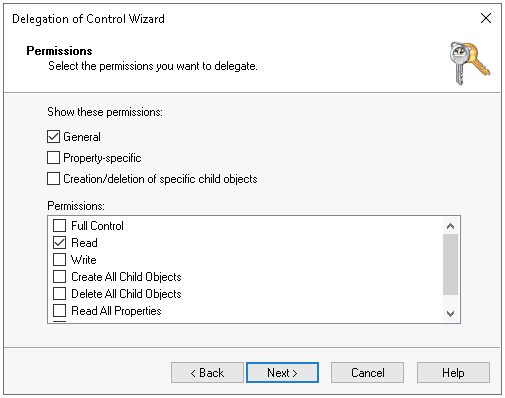Click the Full Control label text
The height and width of the screenshot is (398, 505).
(x=97, y=226)
